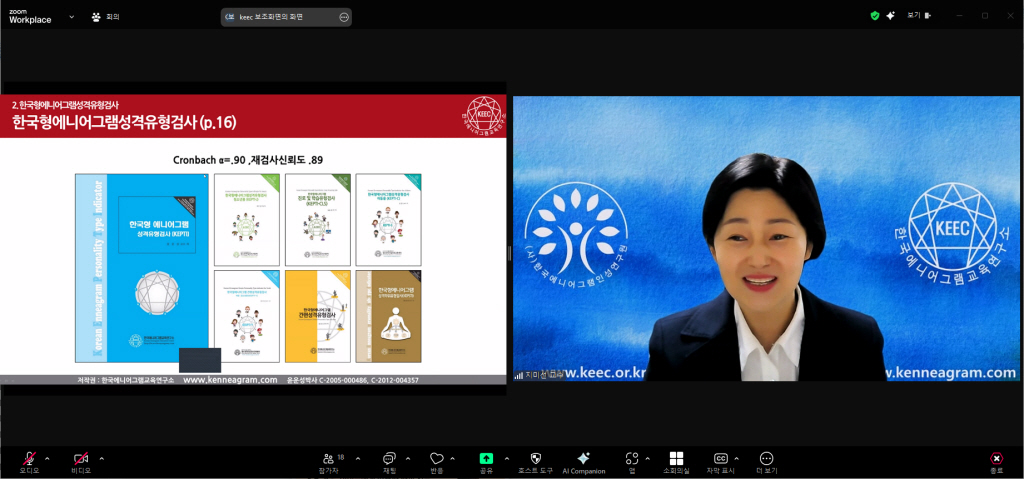
Task: Open the chat panel
Action: coord(389,461)
